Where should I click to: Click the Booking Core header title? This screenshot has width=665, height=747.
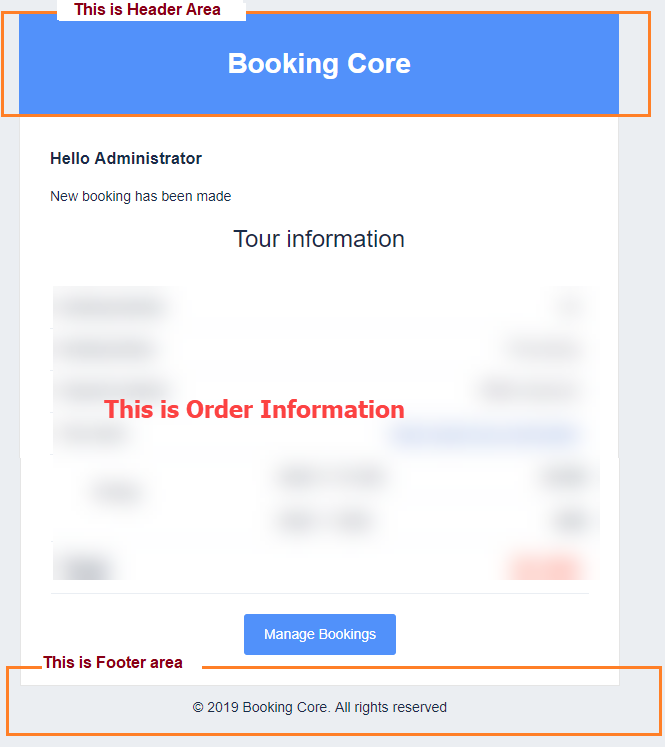(319, 63)
